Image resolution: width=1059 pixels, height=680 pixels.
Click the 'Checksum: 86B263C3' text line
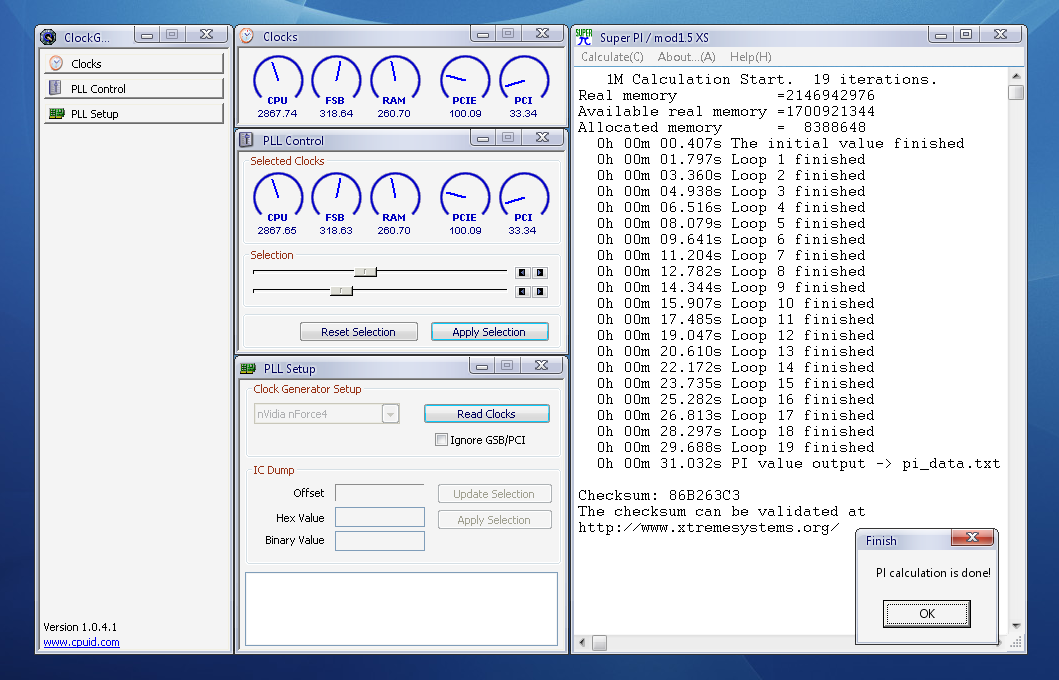[658, 495]
